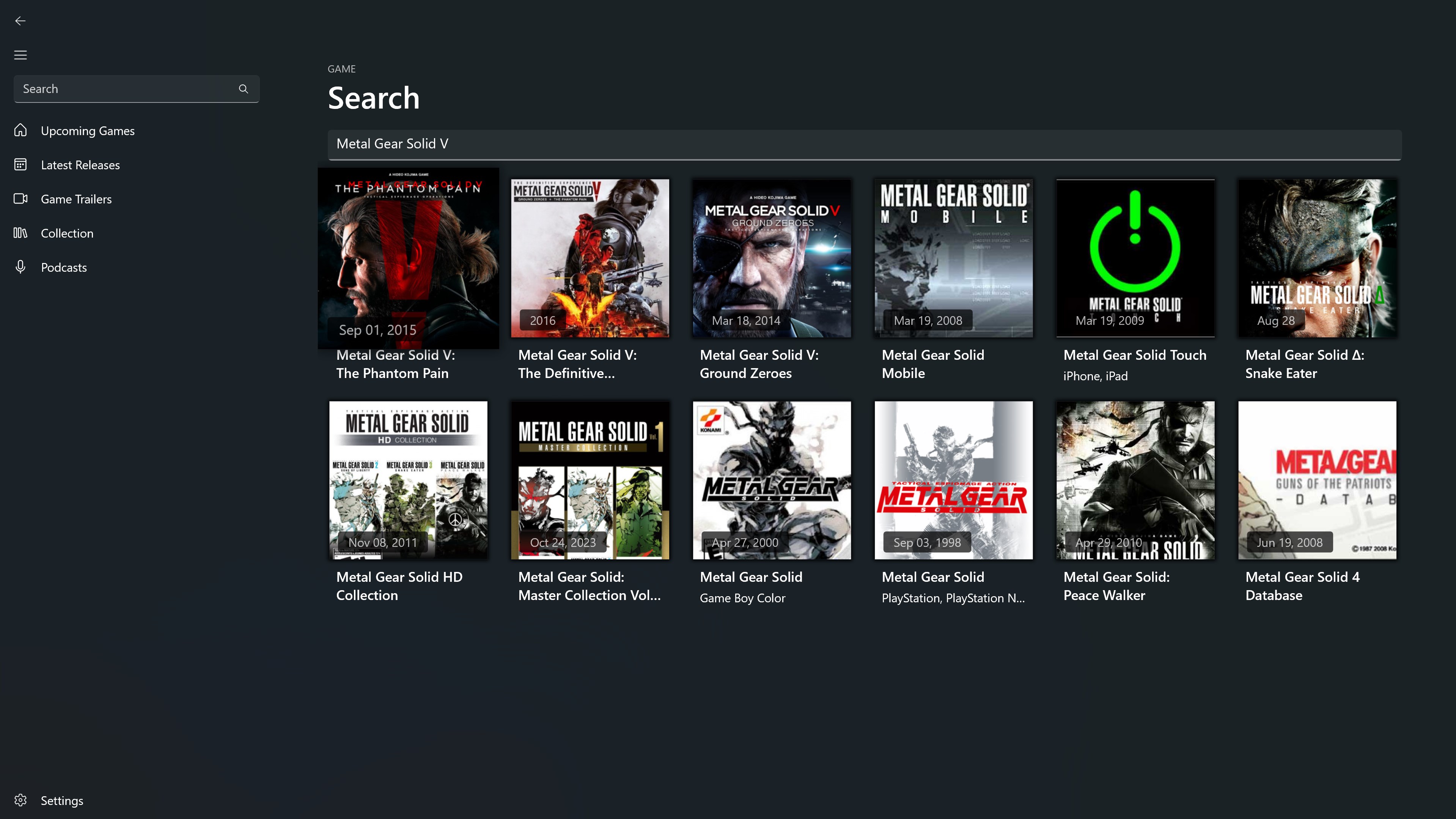1456x819 pixels.
Task: Click the magnifier icon in sidebar search
Action: (243, 89)
